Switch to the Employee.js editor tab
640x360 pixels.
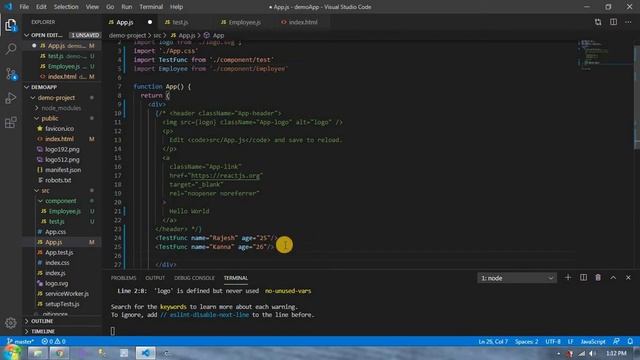(x=244, y=22)
